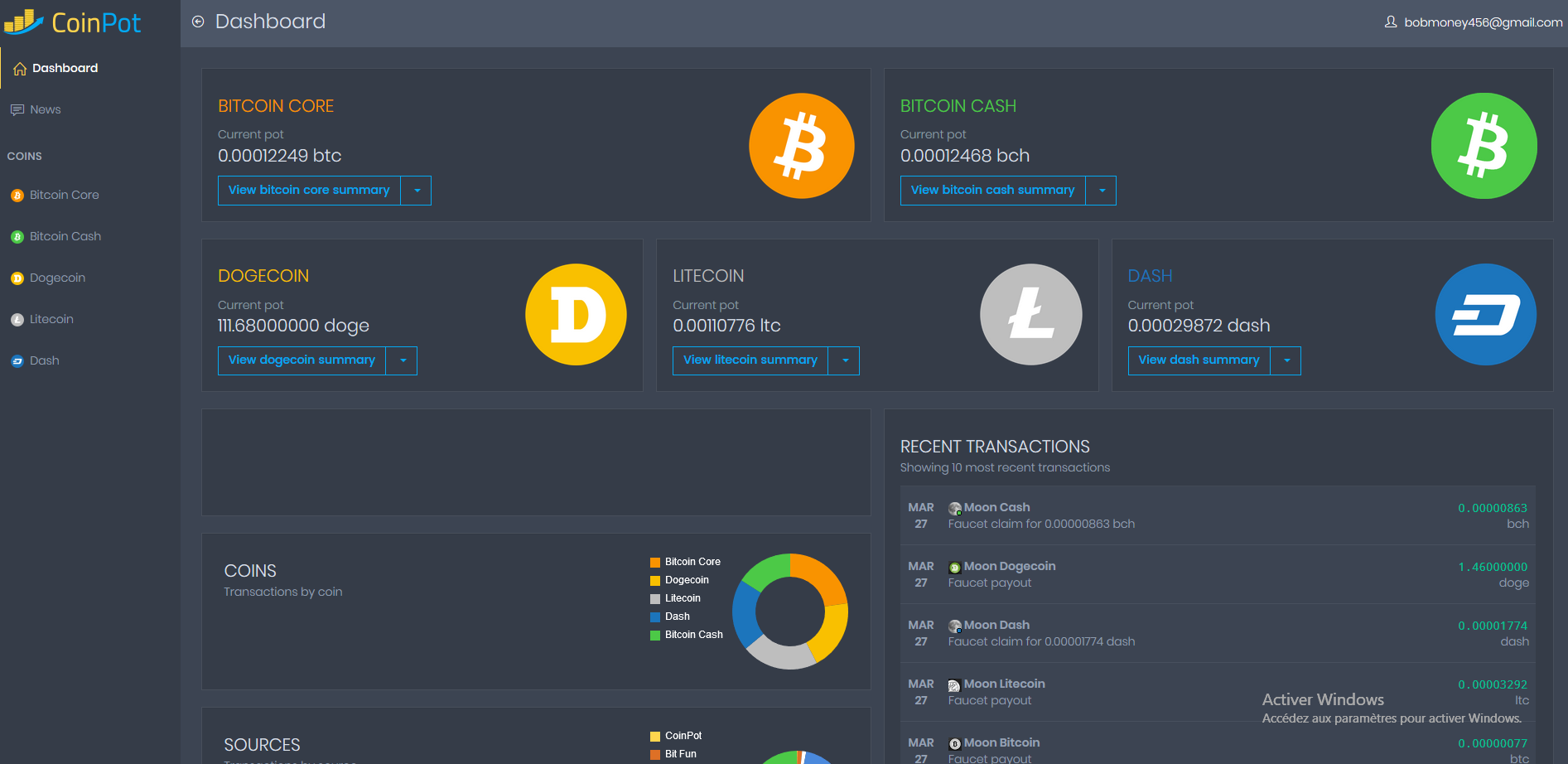1568x764 pixels.
Task: Click Moon Dogecoin transaction icon
Action: point(955,568)
